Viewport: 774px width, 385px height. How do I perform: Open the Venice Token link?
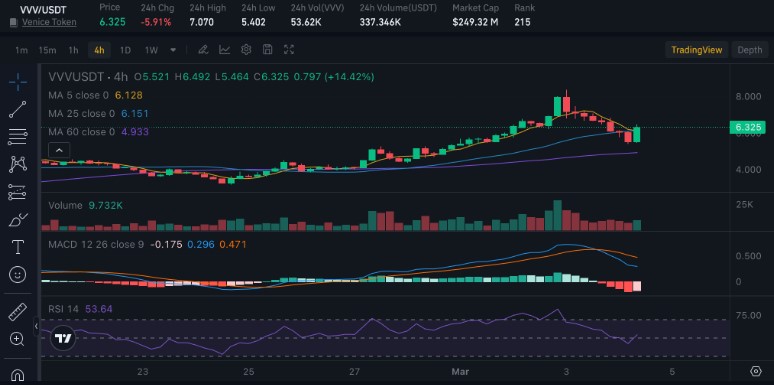click(x=49, y=22)
